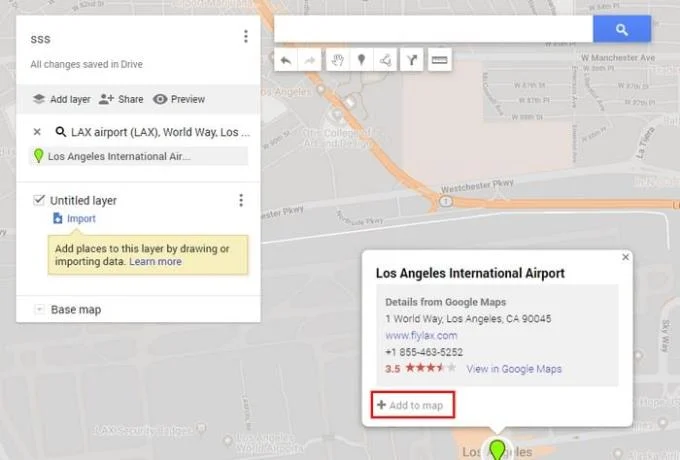This screenshot has width=680, height=460.
Task: Open Untitled layer options menu
Action: coord(241,200)
